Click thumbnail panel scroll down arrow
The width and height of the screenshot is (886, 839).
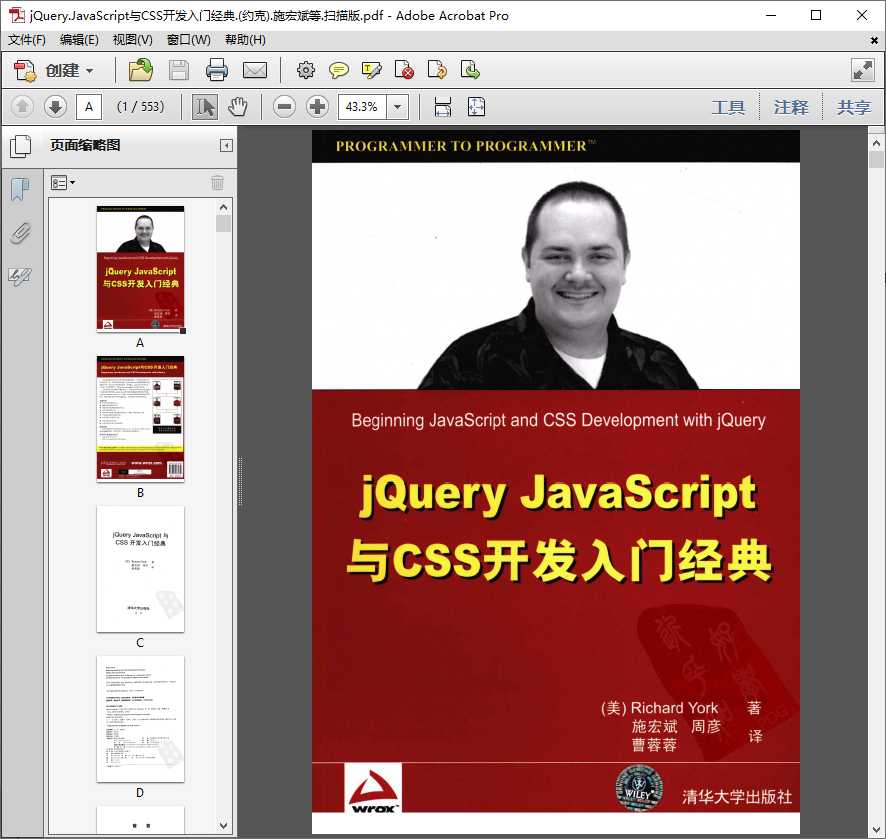pos(224,825)
